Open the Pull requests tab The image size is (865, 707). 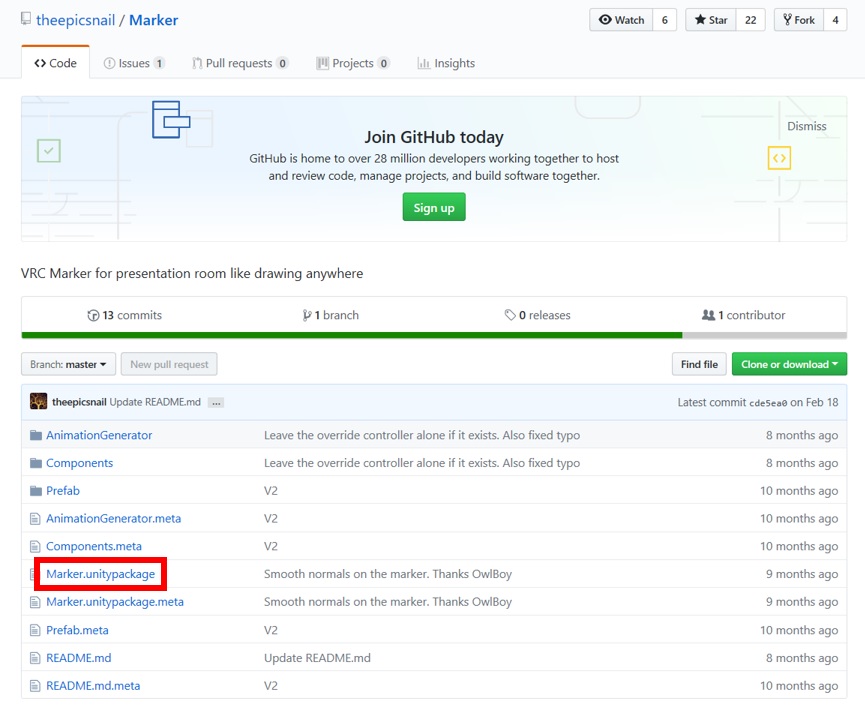pos(240,63)
